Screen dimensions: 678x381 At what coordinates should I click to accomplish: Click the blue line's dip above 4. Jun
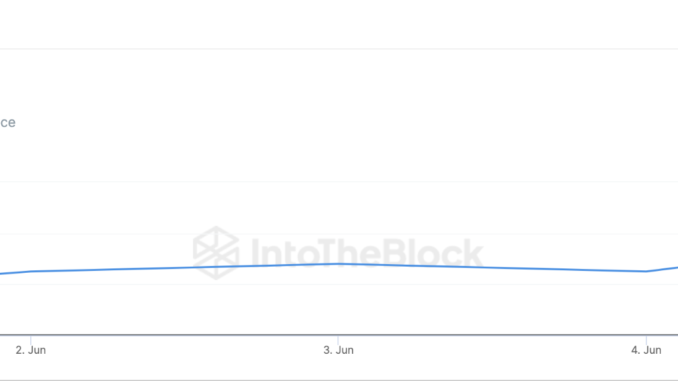coord(646,271)
